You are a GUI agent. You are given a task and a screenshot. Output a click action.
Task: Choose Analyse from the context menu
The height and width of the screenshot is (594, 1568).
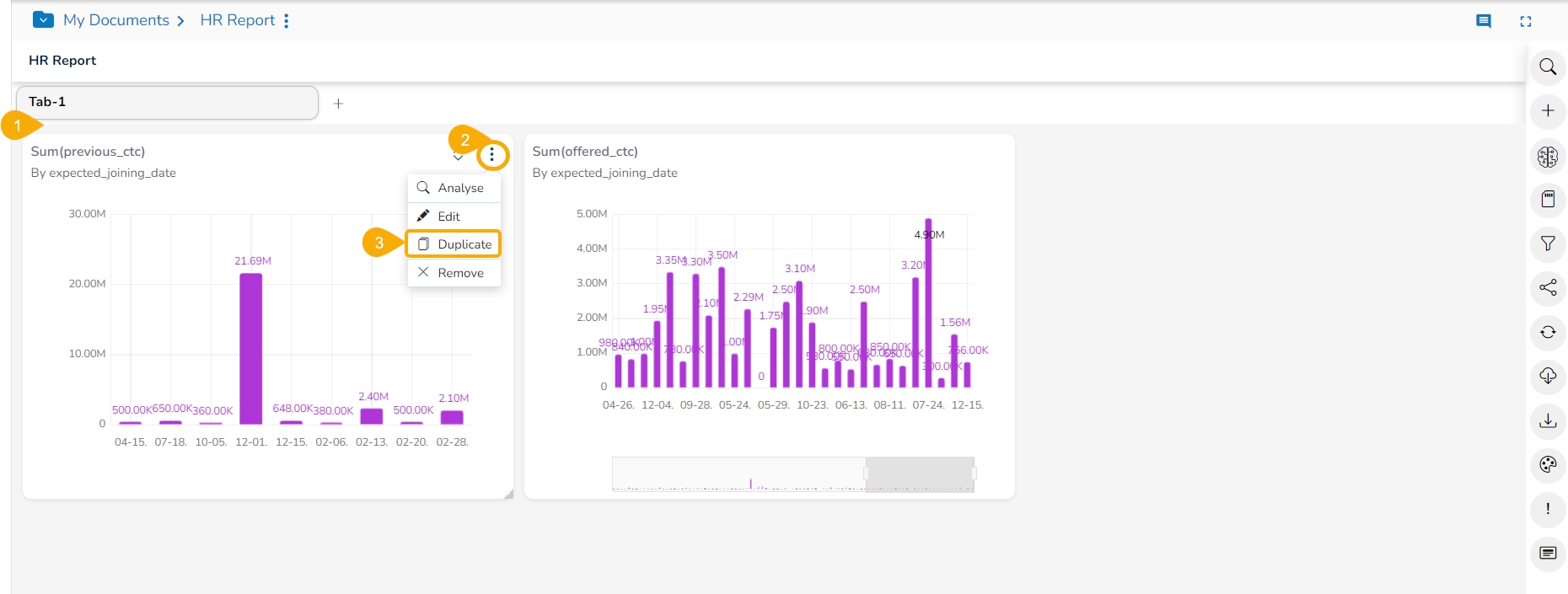pyautogui.click(x=454, y=188)
